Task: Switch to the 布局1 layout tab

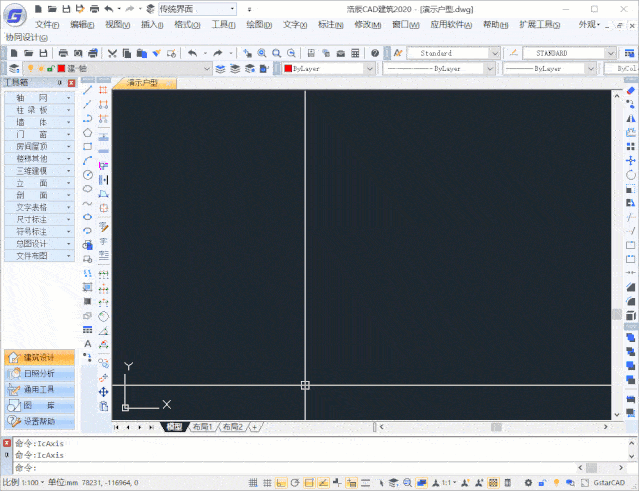Action: tap(203, 427)
